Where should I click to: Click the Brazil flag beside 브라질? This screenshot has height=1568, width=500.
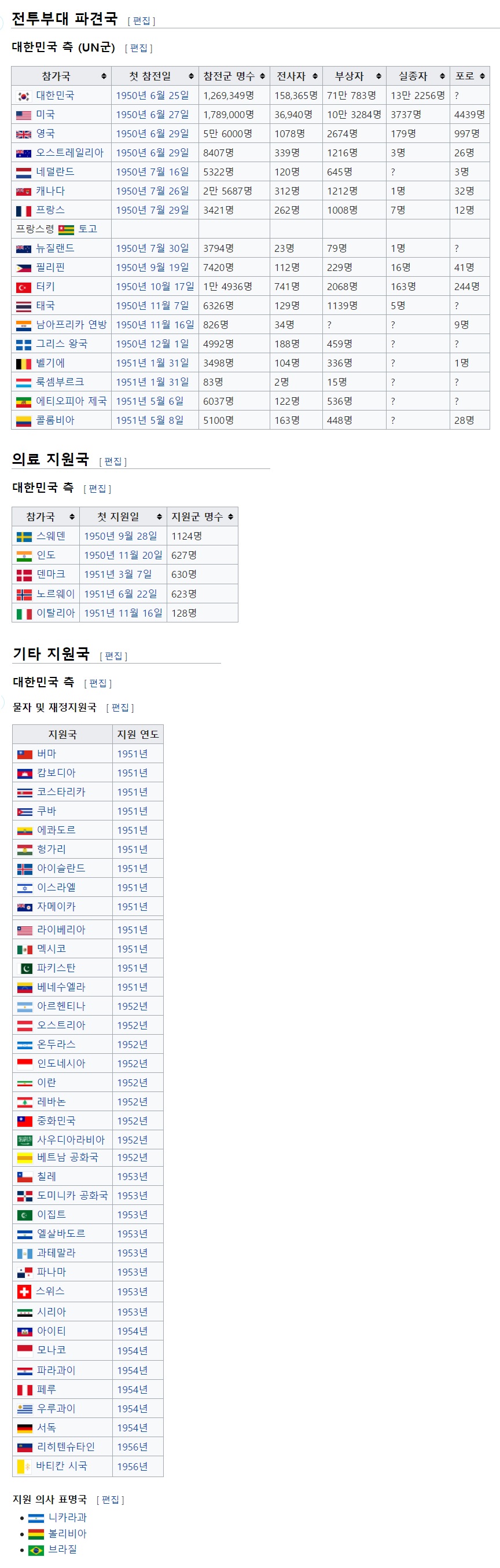tap(36, 1549)
